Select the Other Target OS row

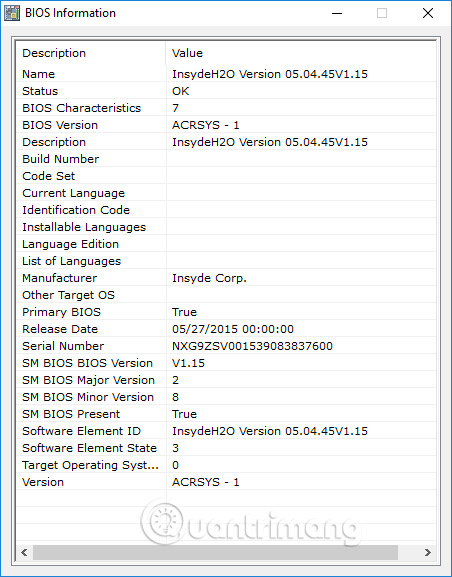[226, 295]
